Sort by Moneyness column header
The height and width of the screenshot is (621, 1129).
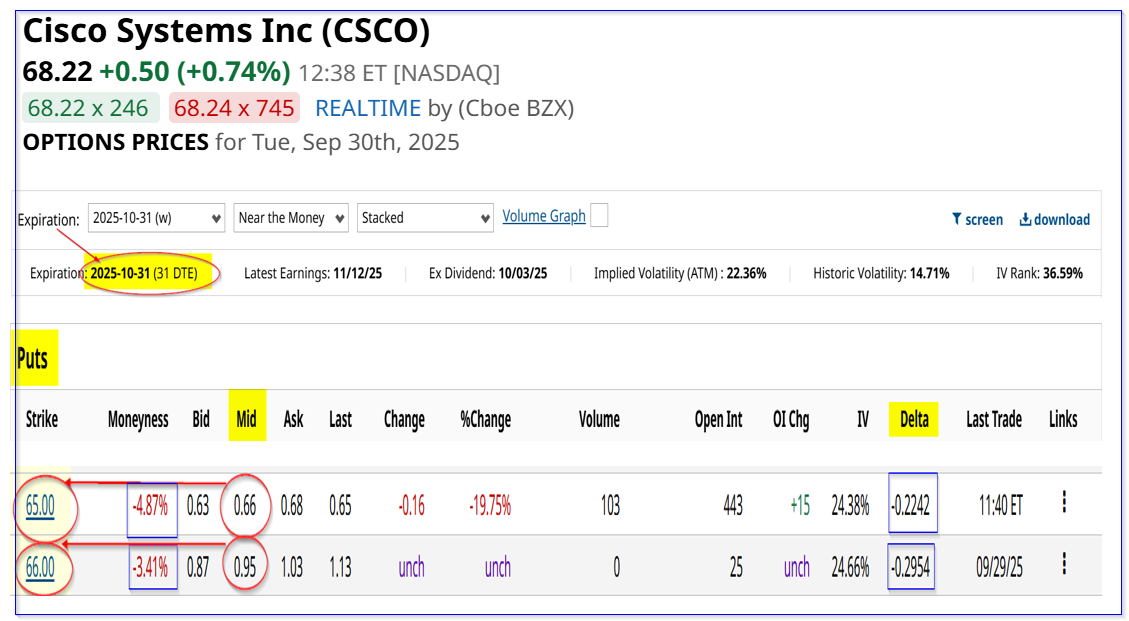tap(138, 420)
